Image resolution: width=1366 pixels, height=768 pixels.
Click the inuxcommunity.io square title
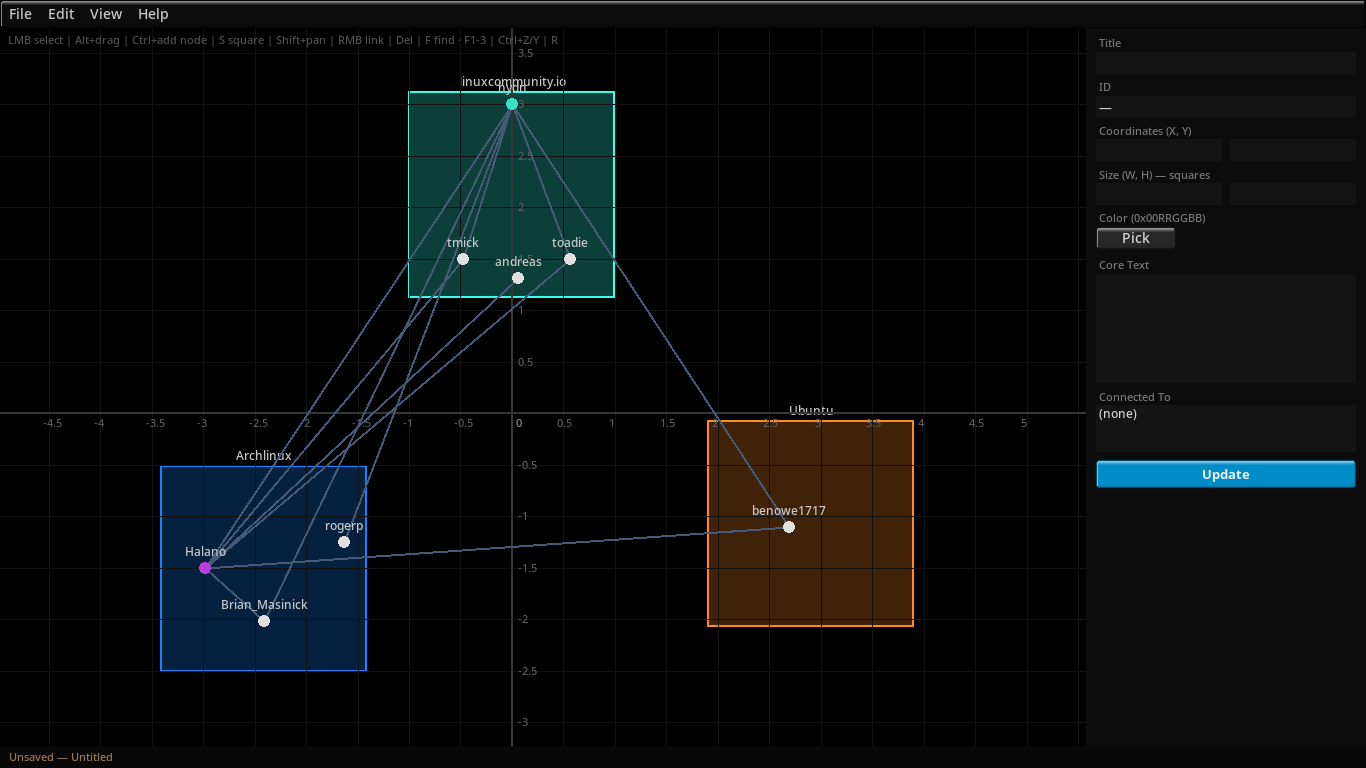pos(514,81)
